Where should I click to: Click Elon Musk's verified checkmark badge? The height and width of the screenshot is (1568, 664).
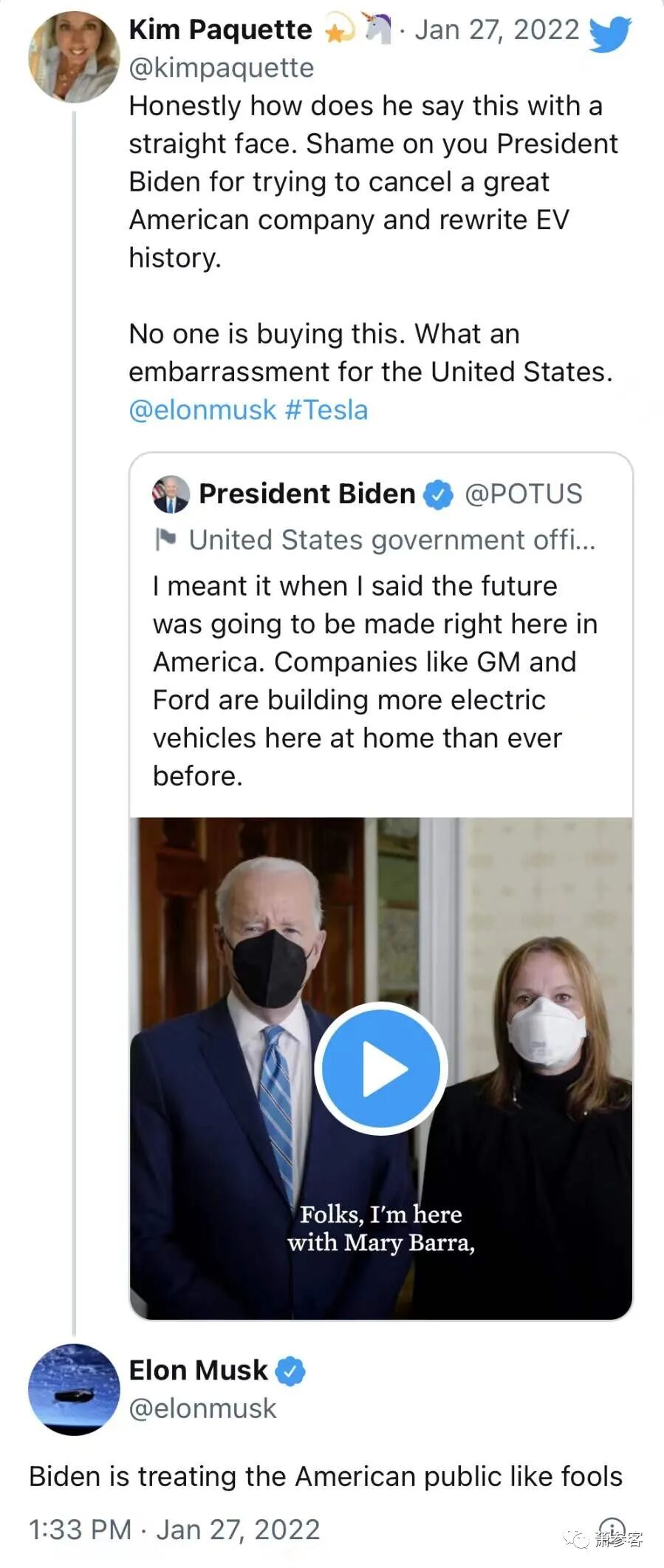(290, 1371)
